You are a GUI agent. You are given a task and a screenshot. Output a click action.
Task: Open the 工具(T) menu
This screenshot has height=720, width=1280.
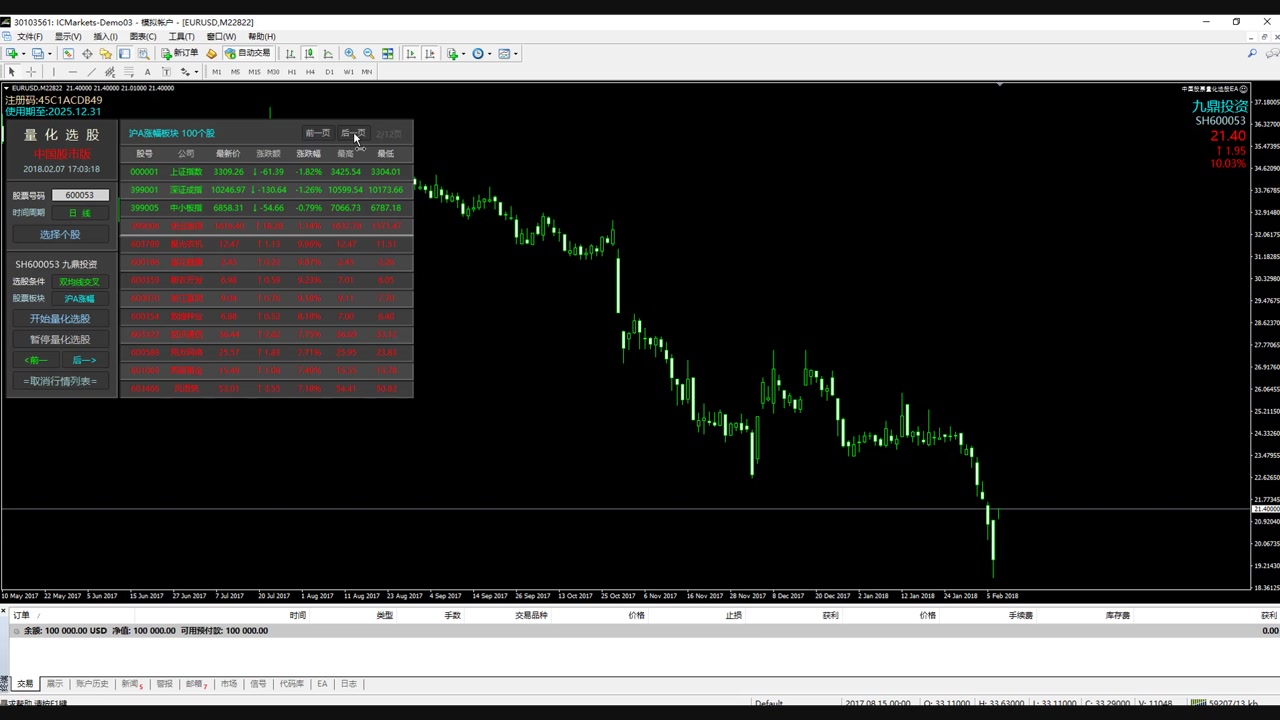click(182, 37)
